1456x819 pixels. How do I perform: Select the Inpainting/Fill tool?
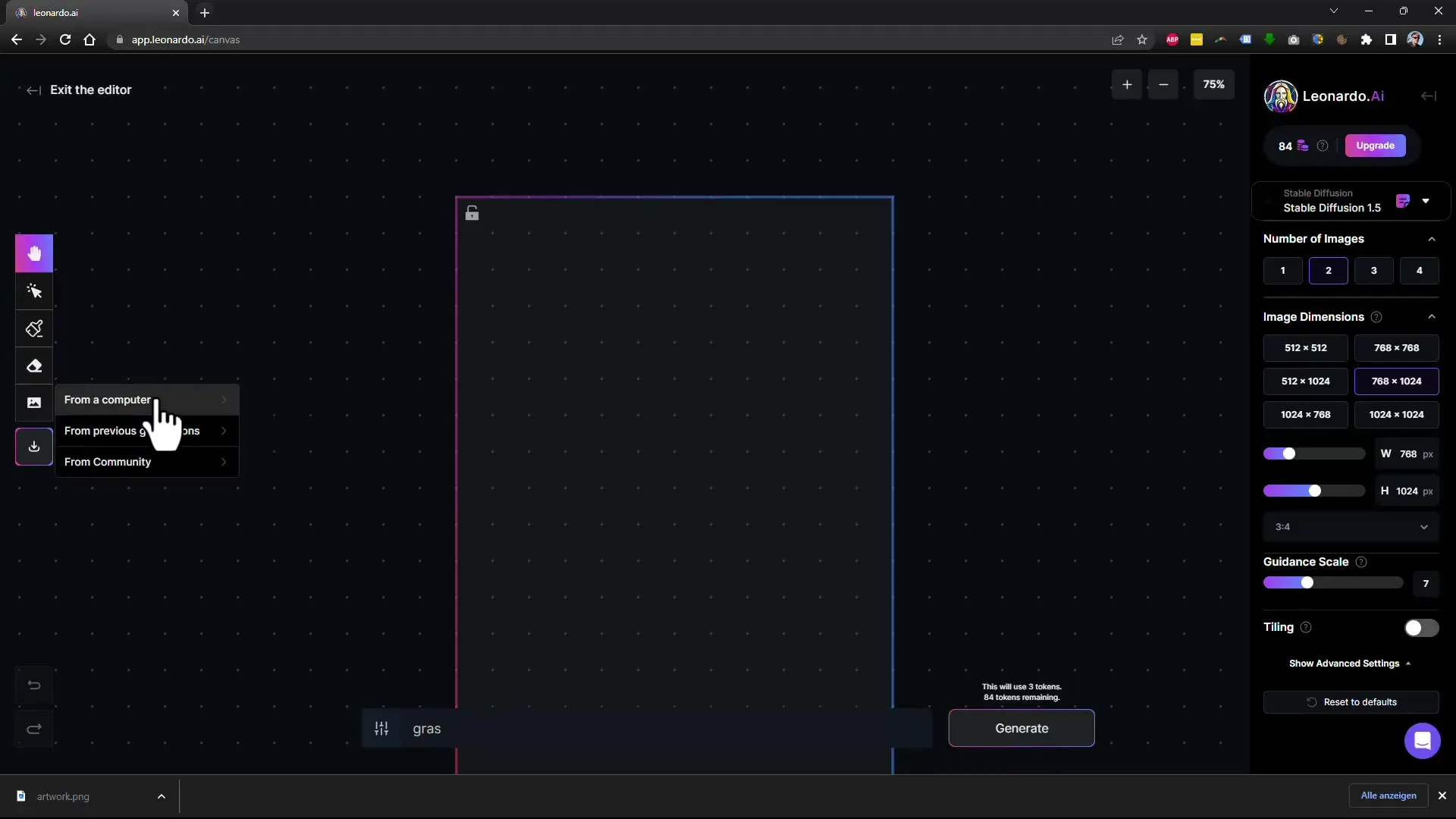[35, 329]
